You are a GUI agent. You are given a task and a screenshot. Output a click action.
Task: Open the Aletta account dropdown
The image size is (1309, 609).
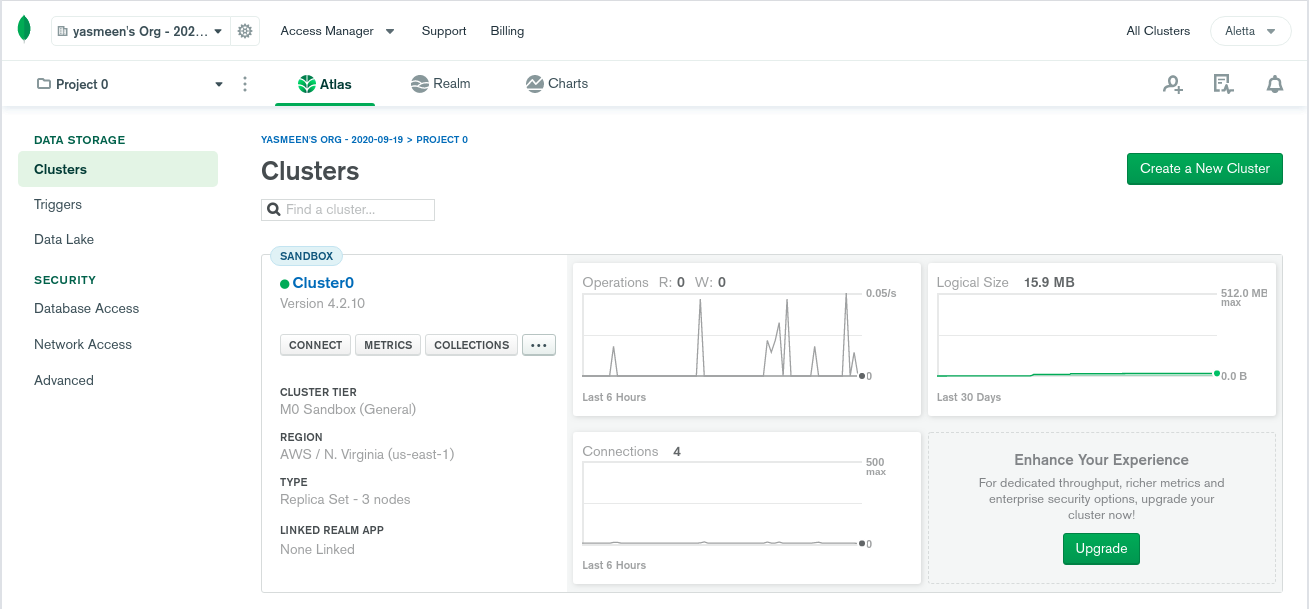pos(1250,31)
